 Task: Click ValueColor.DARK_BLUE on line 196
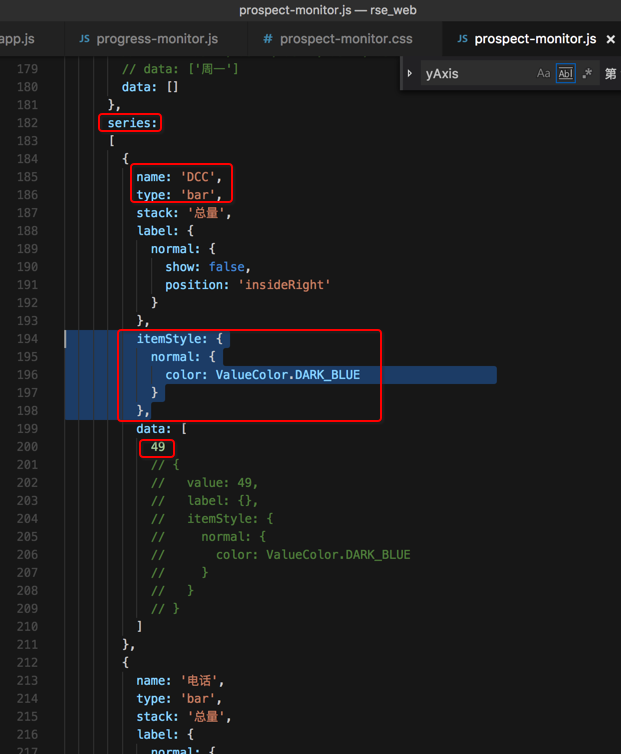pos(288,375)
